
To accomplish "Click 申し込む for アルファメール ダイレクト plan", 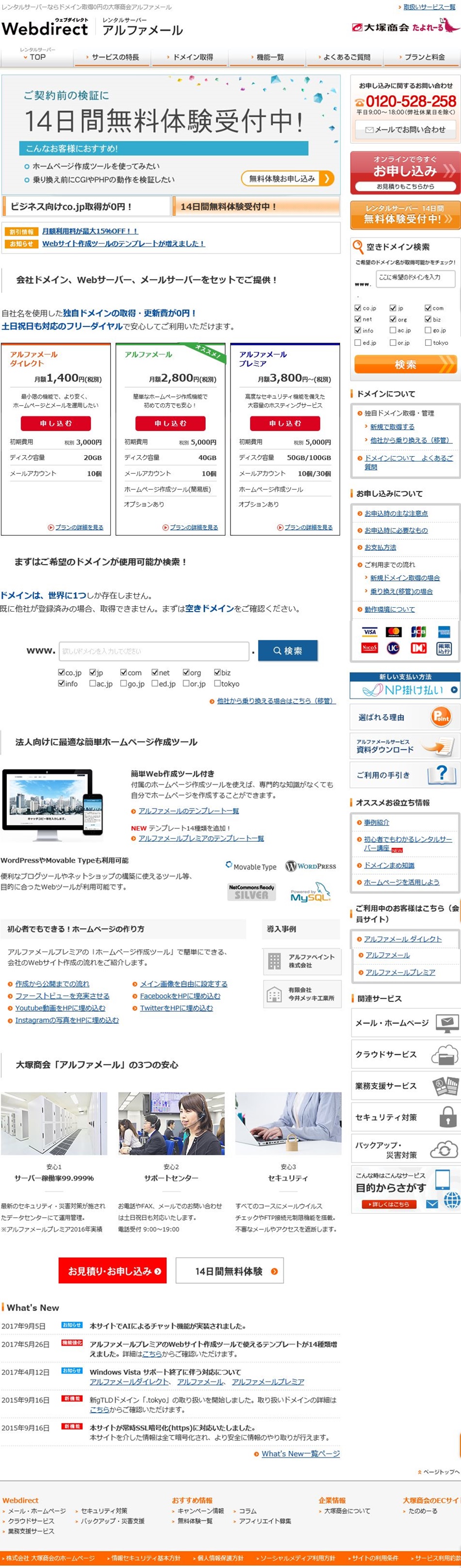I will point(55,423).
